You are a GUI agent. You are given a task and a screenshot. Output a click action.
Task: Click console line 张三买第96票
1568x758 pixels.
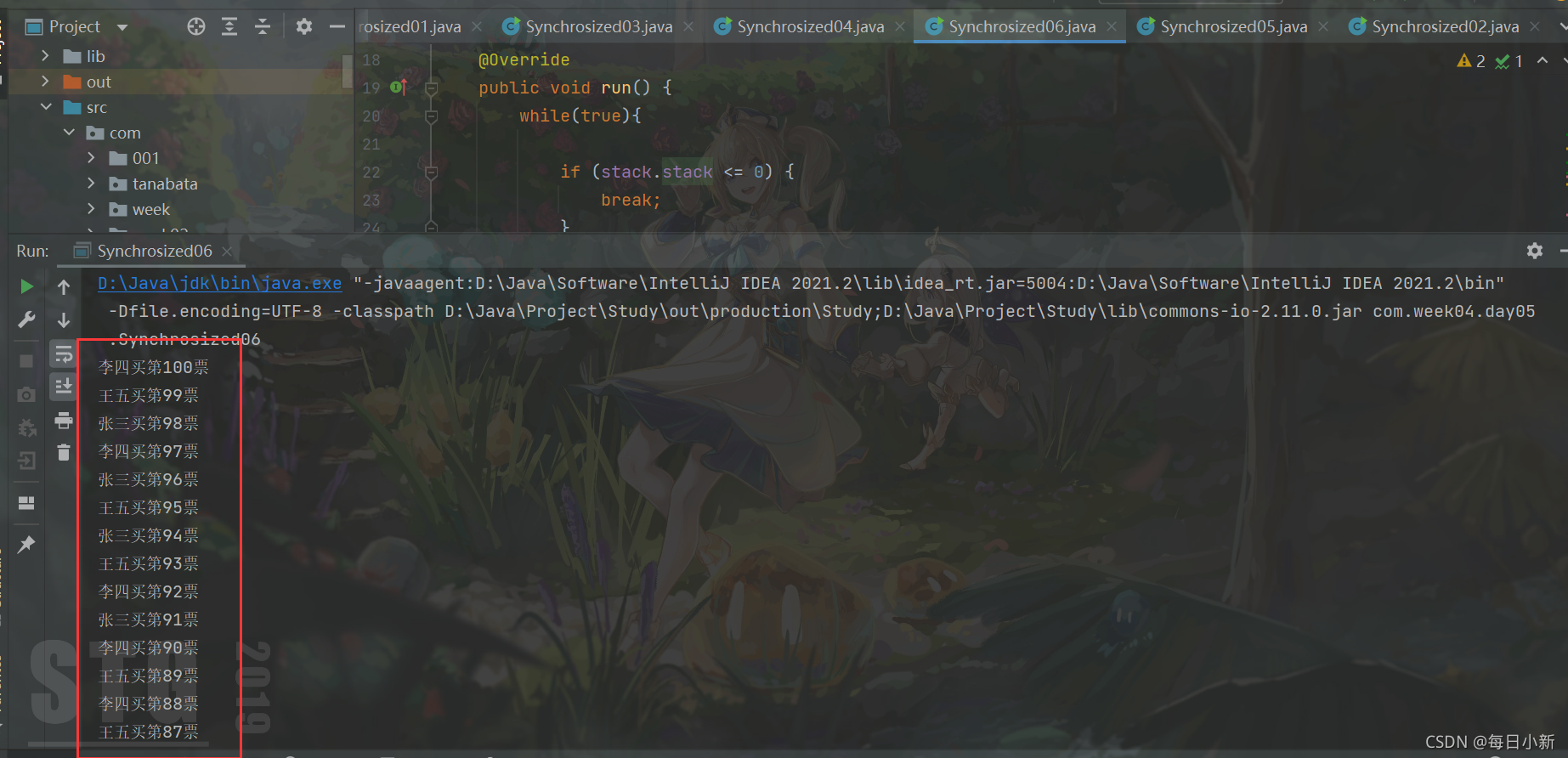click(149, 479)
